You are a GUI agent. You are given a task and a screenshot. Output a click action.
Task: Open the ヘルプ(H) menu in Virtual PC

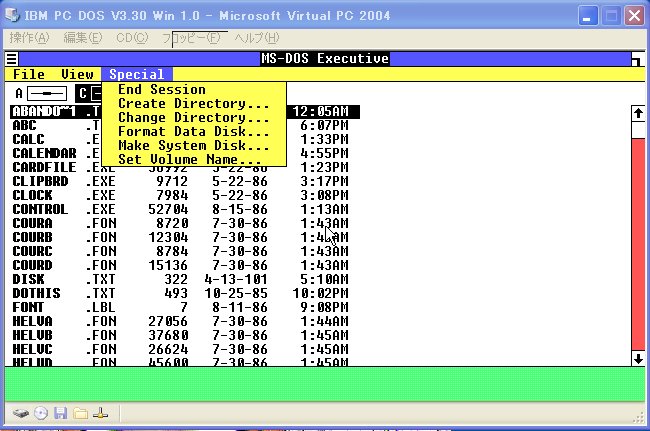point(257,38)
